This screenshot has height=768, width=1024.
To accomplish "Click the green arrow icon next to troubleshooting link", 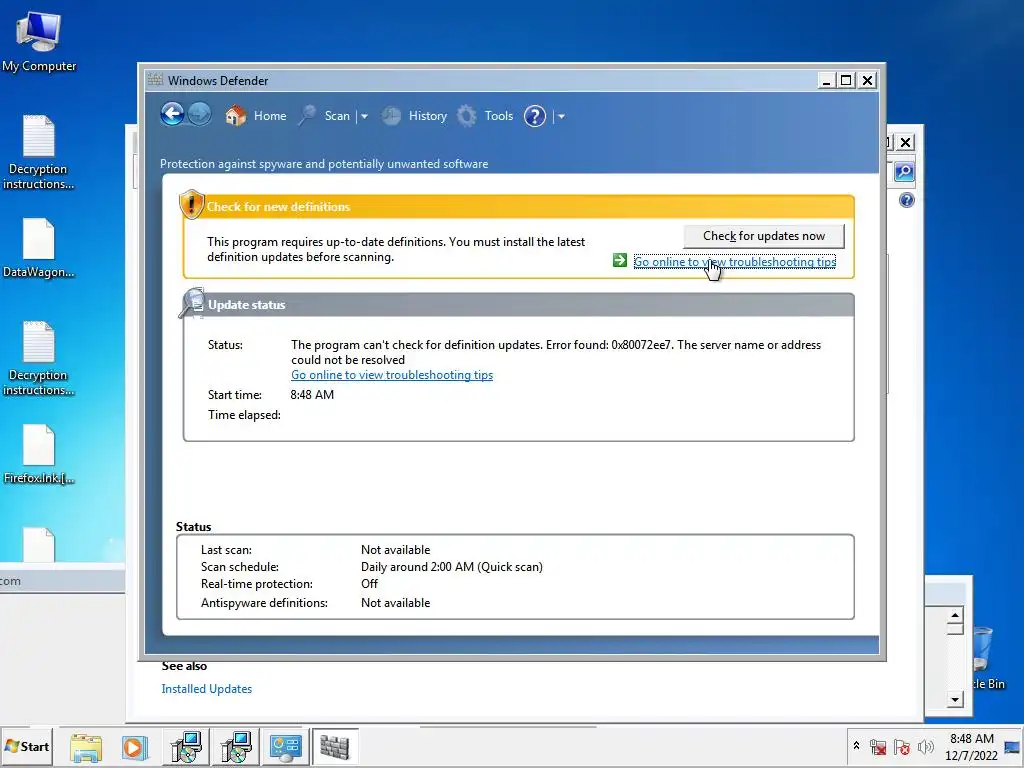I will [x=620, y=261].
